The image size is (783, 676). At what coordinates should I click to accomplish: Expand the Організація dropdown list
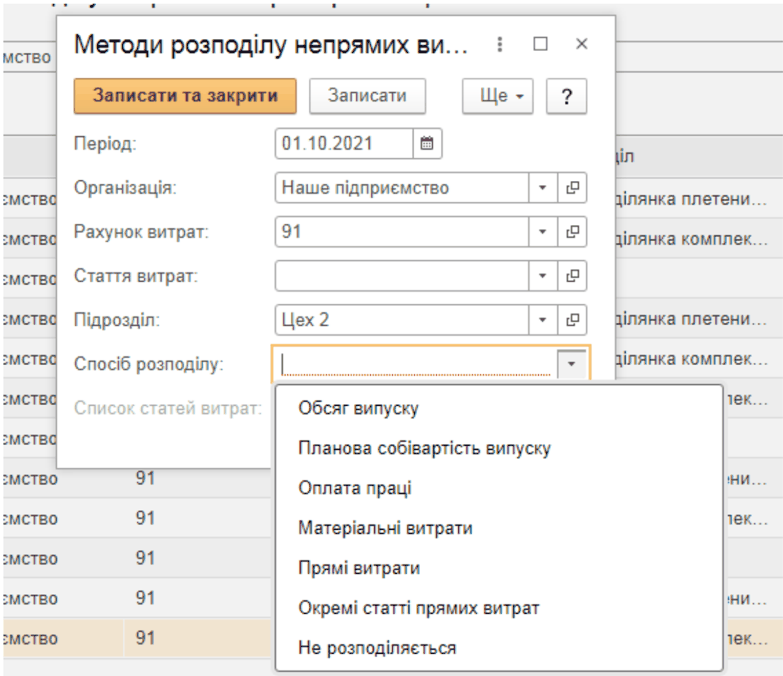pos(543,188)
